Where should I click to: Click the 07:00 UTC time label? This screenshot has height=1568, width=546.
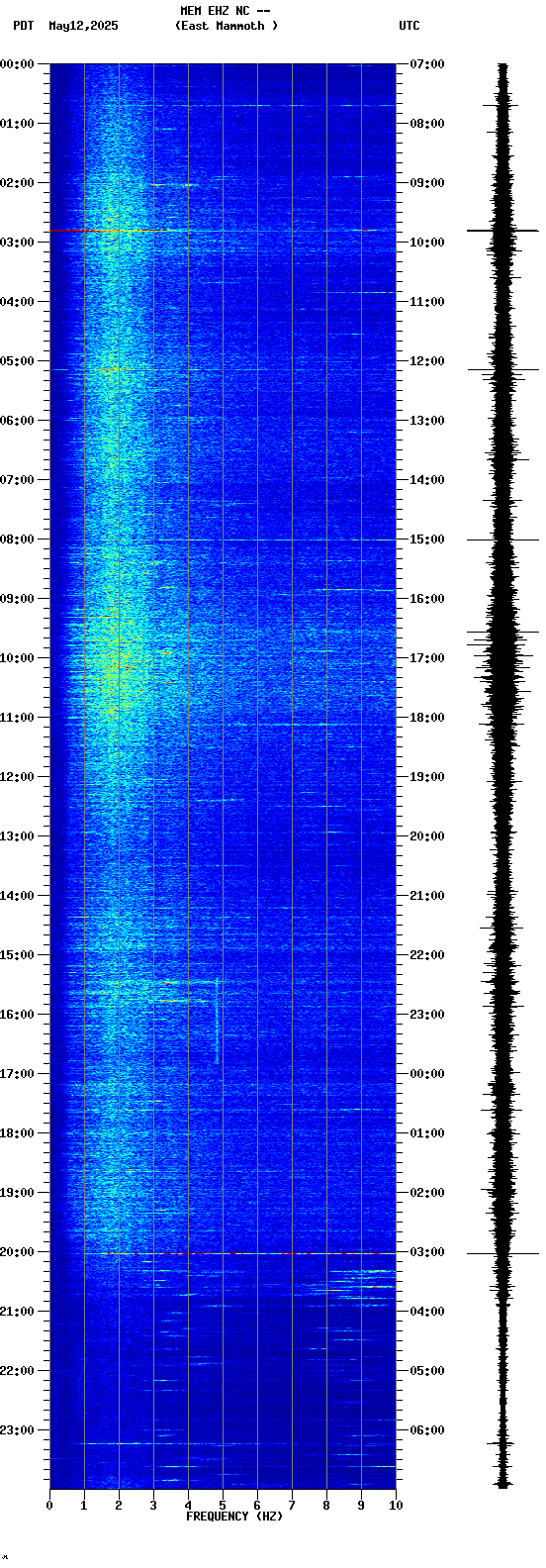(x=427, y=64)
